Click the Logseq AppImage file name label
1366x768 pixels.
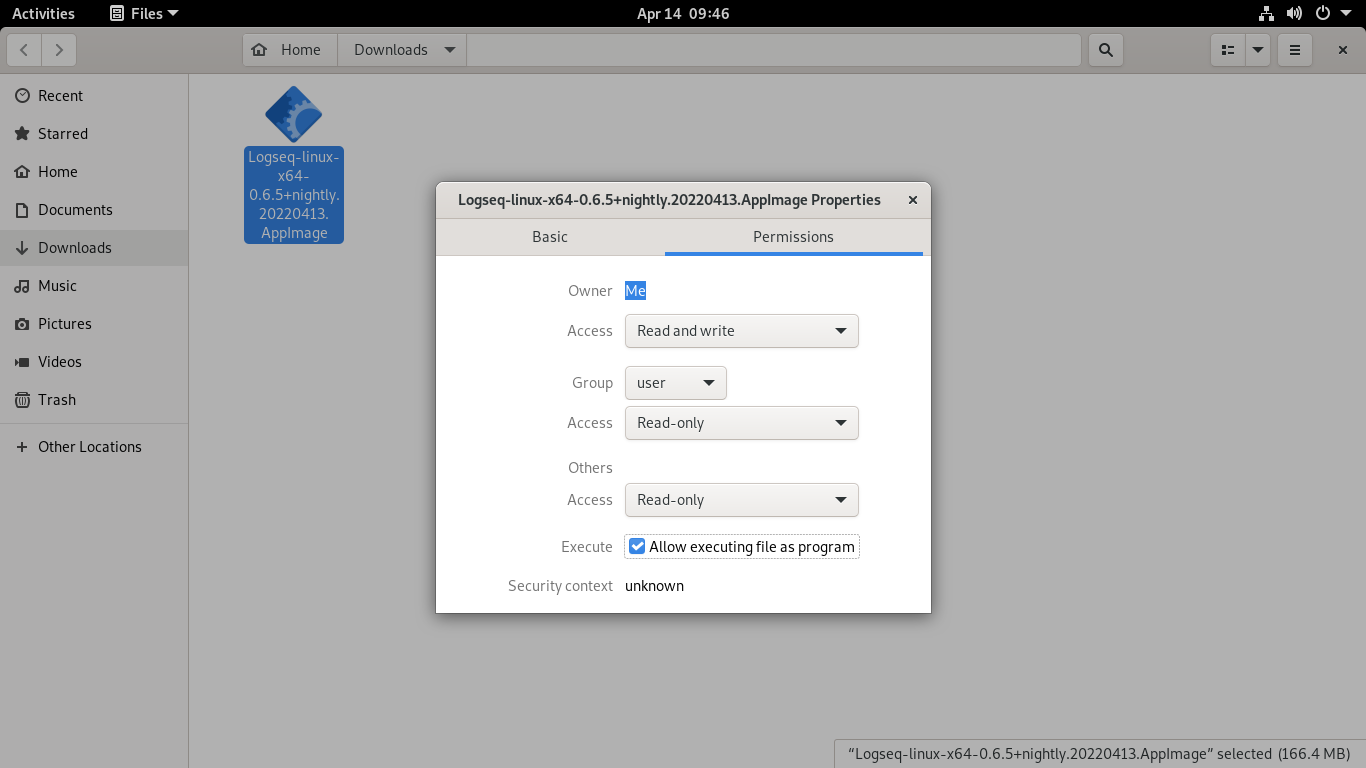pyautogui.click(x=294, y=195)
